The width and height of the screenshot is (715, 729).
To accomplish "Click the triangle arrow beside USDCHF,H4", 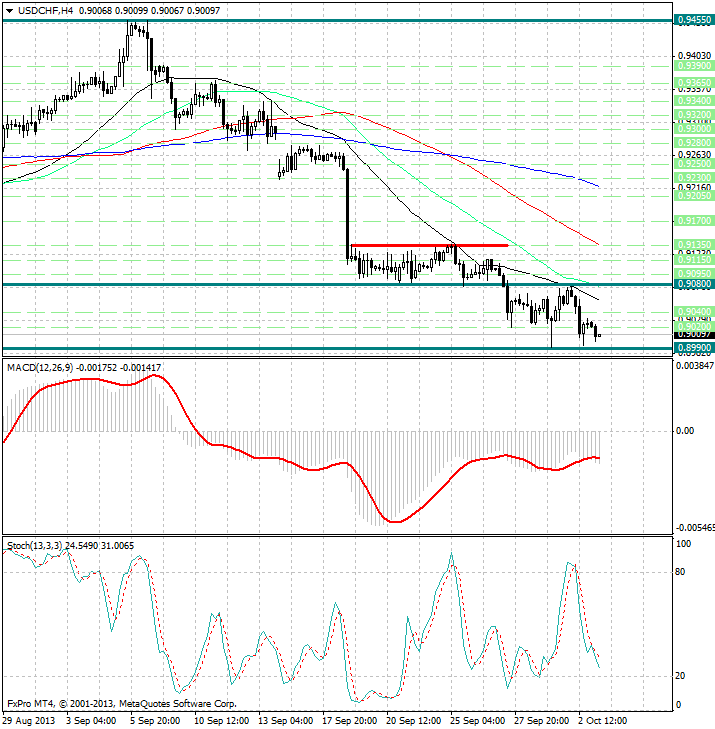I will click(9, 11).
